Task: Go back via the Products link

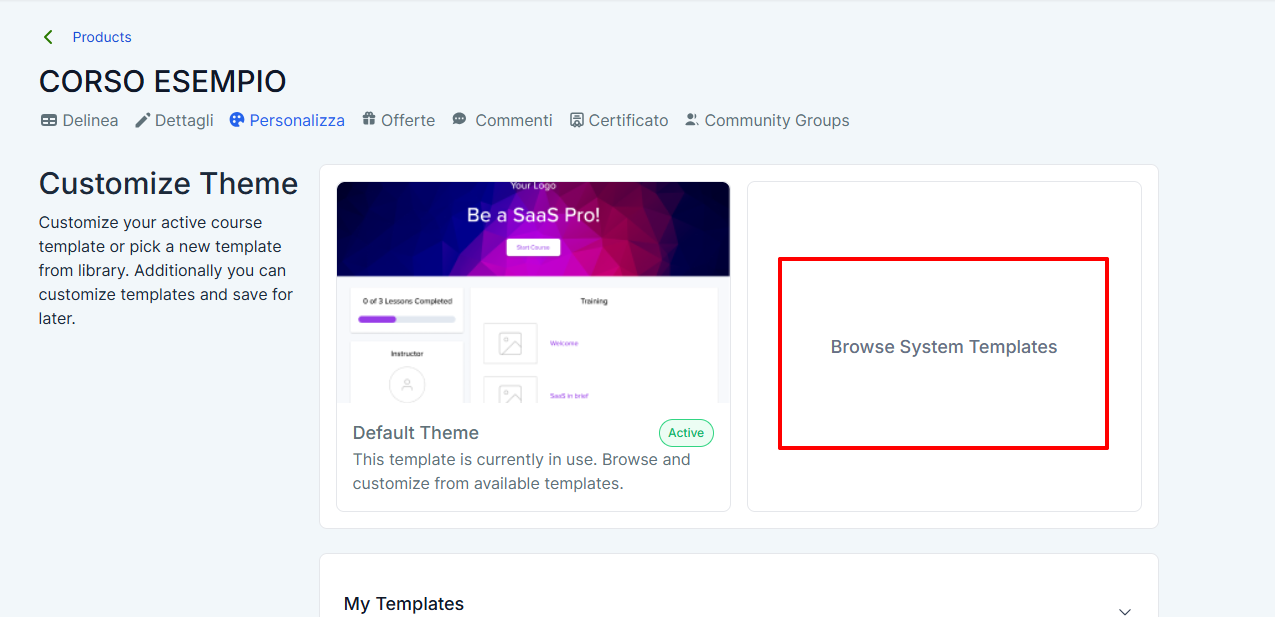Action: pos(102,37)
